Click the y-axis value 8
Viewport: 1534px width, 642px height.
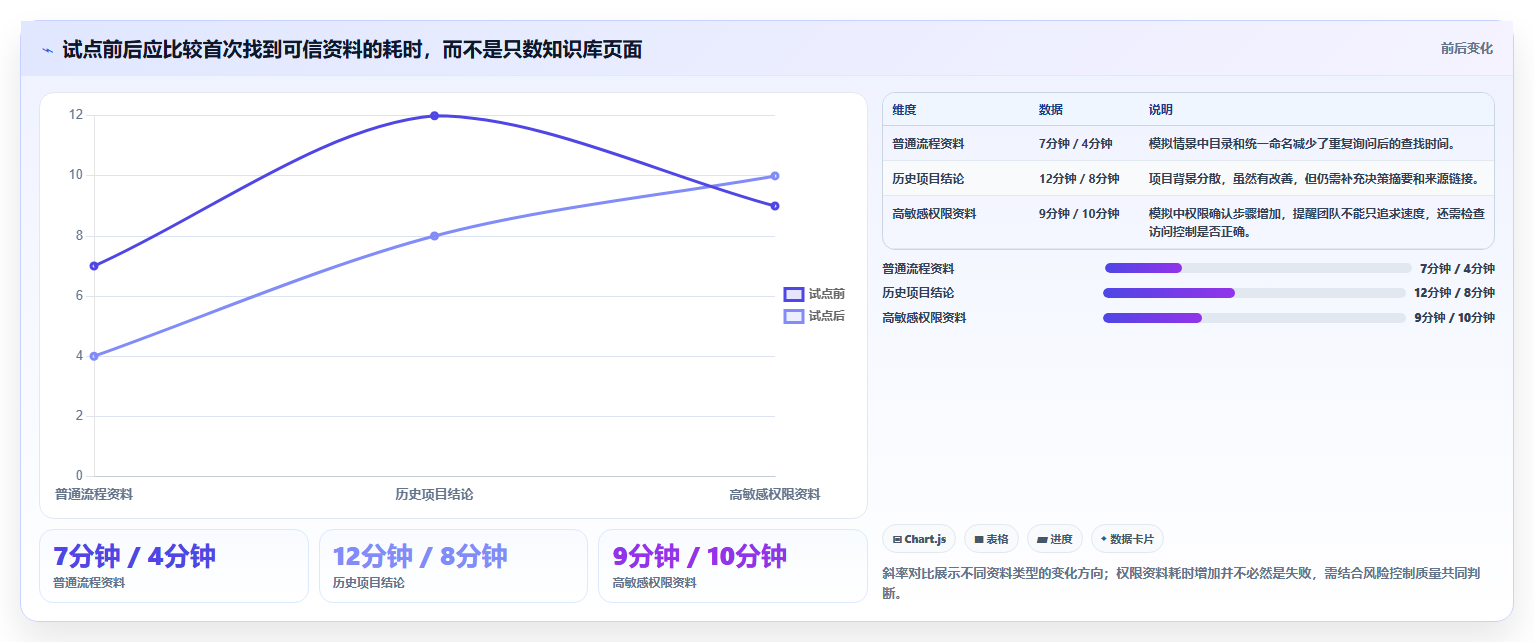coord(79,236)
